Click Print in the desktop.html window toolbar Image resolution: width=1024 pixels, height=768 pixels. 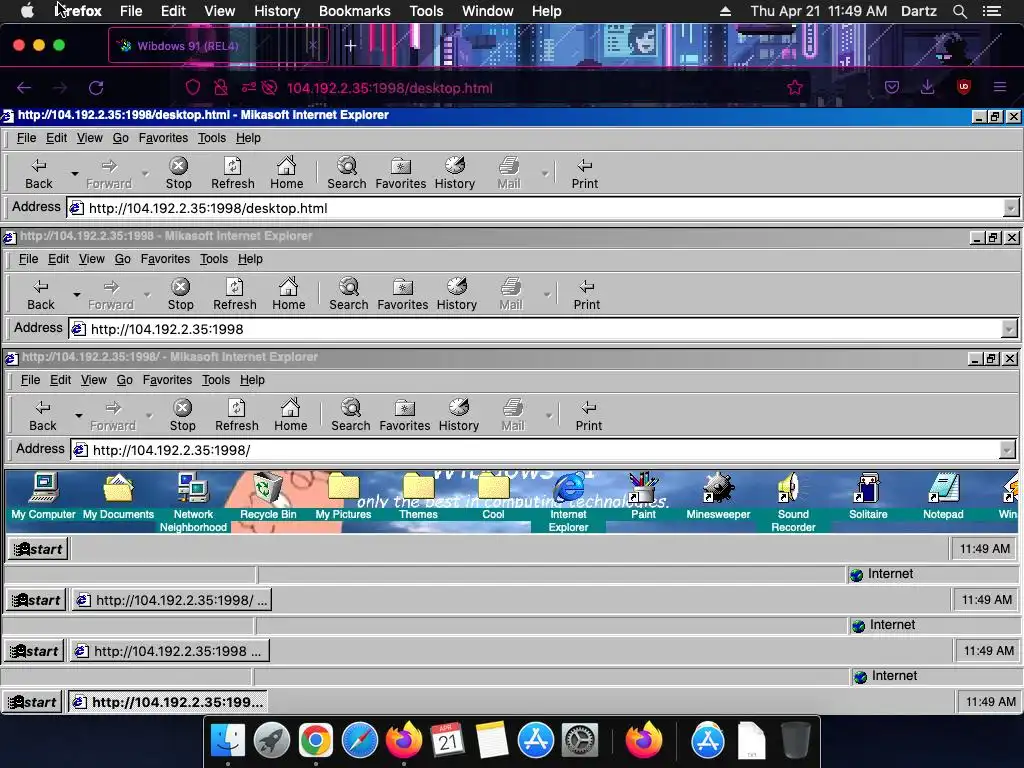tap(584, 174)
